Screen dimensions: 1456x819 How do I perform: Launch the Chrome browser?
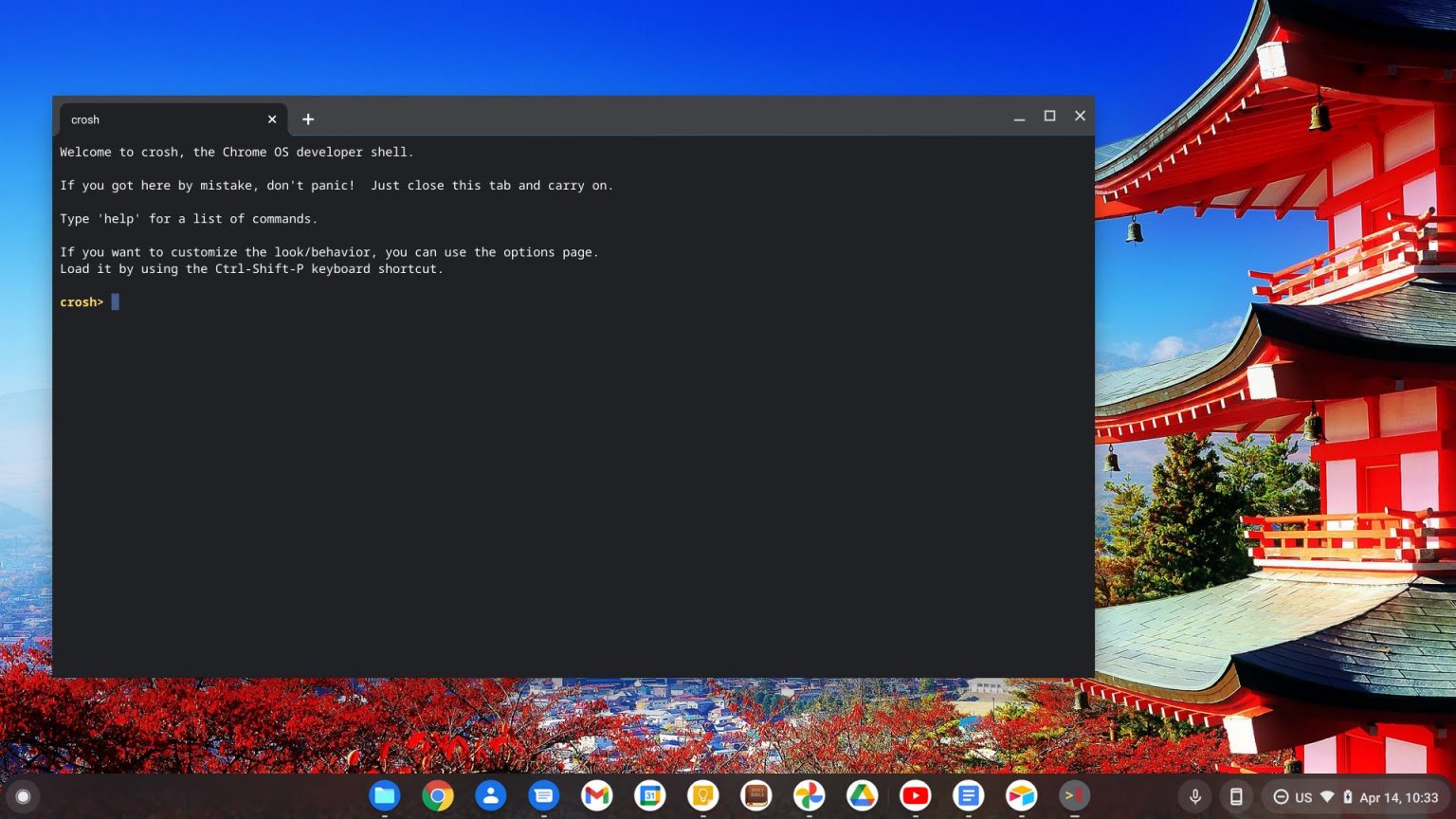click(x=438, y=795)
